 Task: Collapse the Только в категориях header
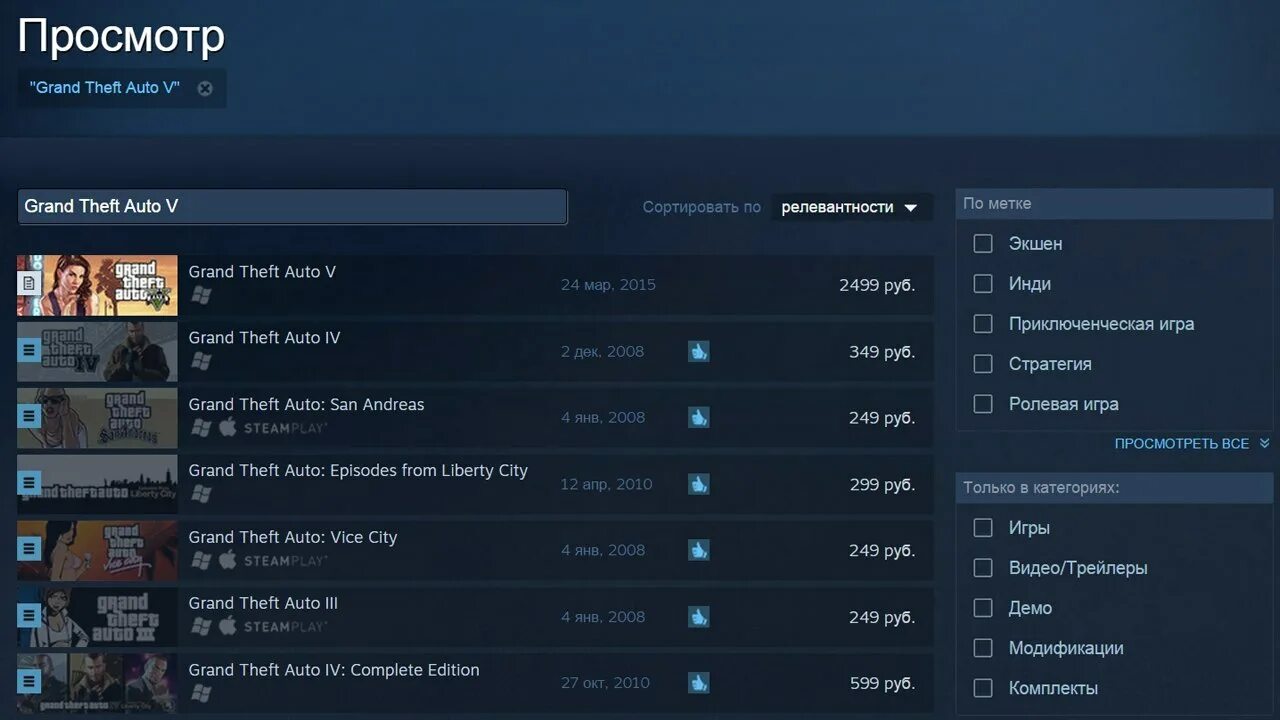1114,488
